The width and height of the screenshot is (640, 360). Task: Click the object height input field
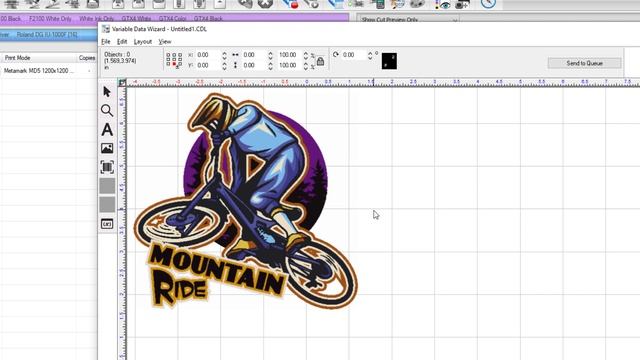254,65
